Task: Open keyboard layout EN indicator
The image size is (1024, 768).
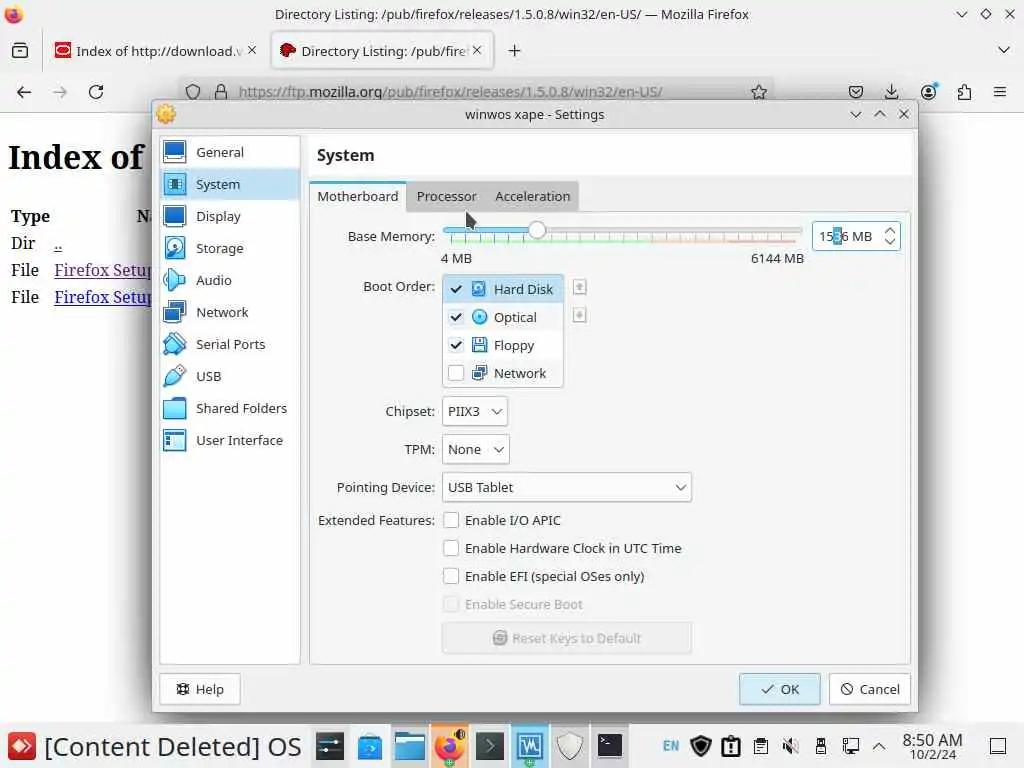Action: coord(671,746)
